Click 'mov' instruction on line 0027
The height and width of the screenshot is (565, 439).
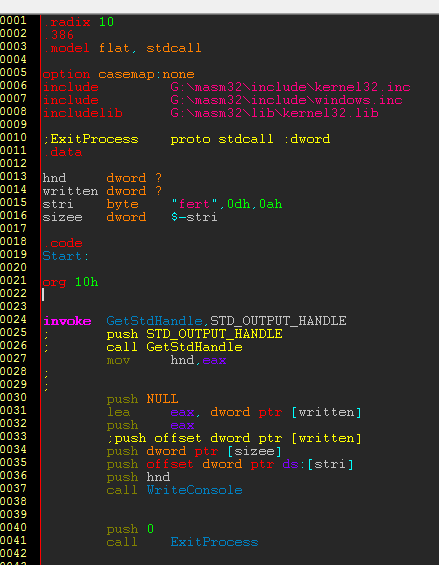(x=118, y=360)
